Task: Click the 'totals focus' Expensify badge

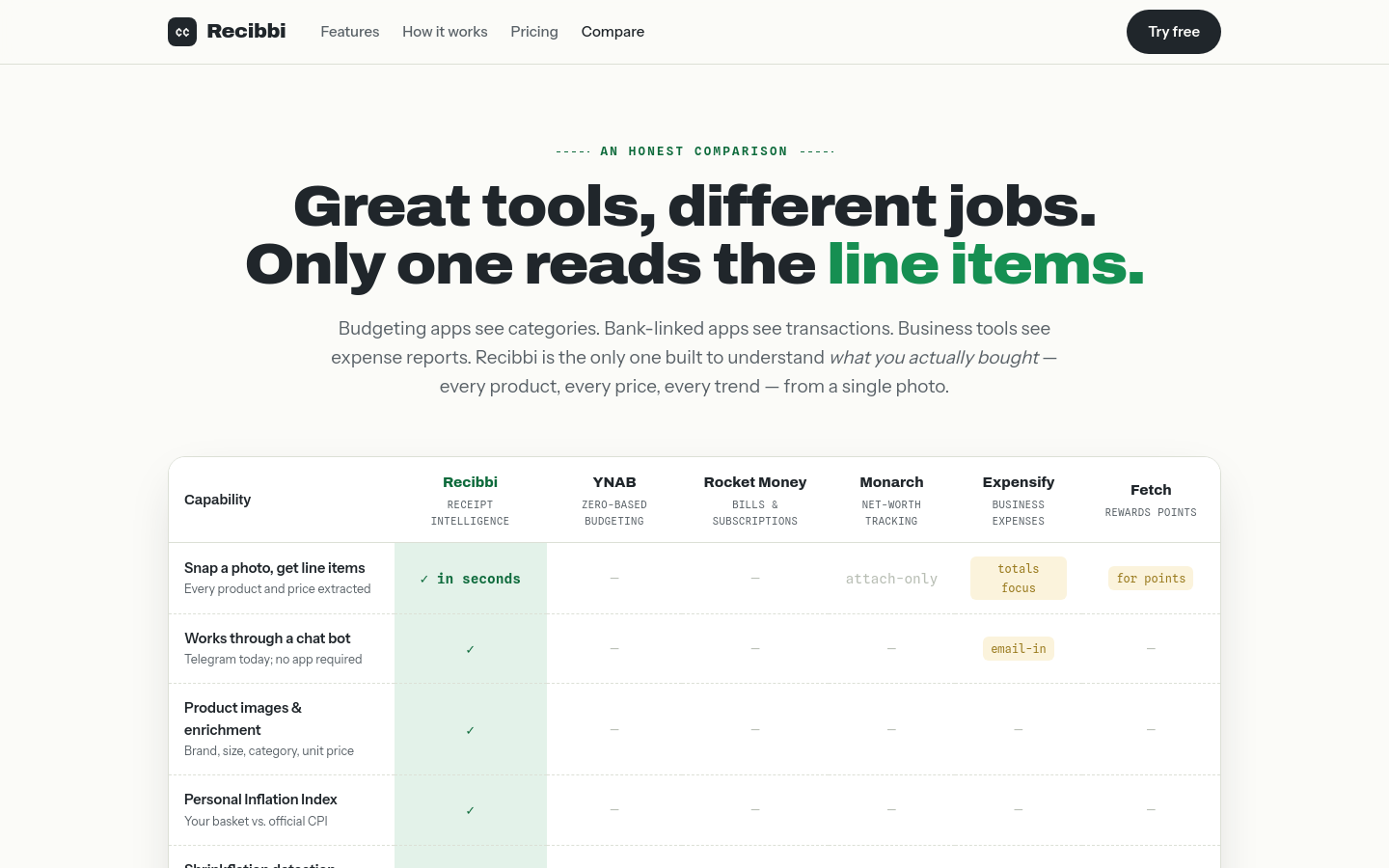Action: point(1019,579)
